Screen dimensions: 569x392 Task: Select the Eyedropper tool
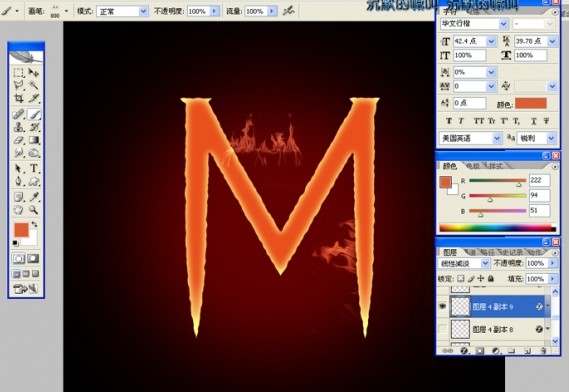tap(34, 197)
